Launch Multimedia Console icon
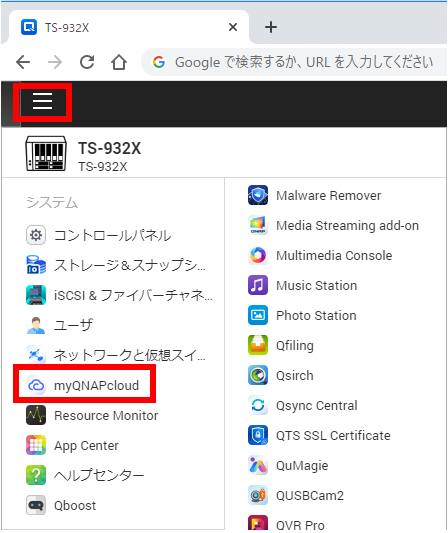 click(258, 255)
